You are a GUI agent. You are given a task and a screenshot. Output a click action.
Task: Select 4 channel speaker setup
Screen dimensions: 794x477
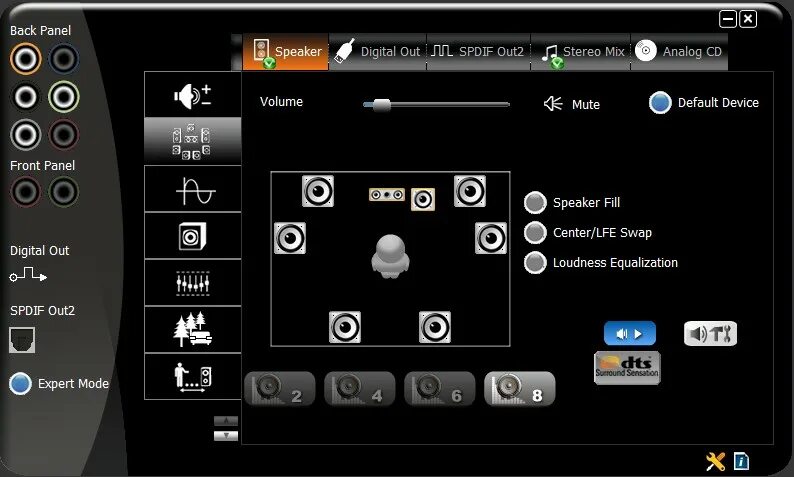coord(360,389)
